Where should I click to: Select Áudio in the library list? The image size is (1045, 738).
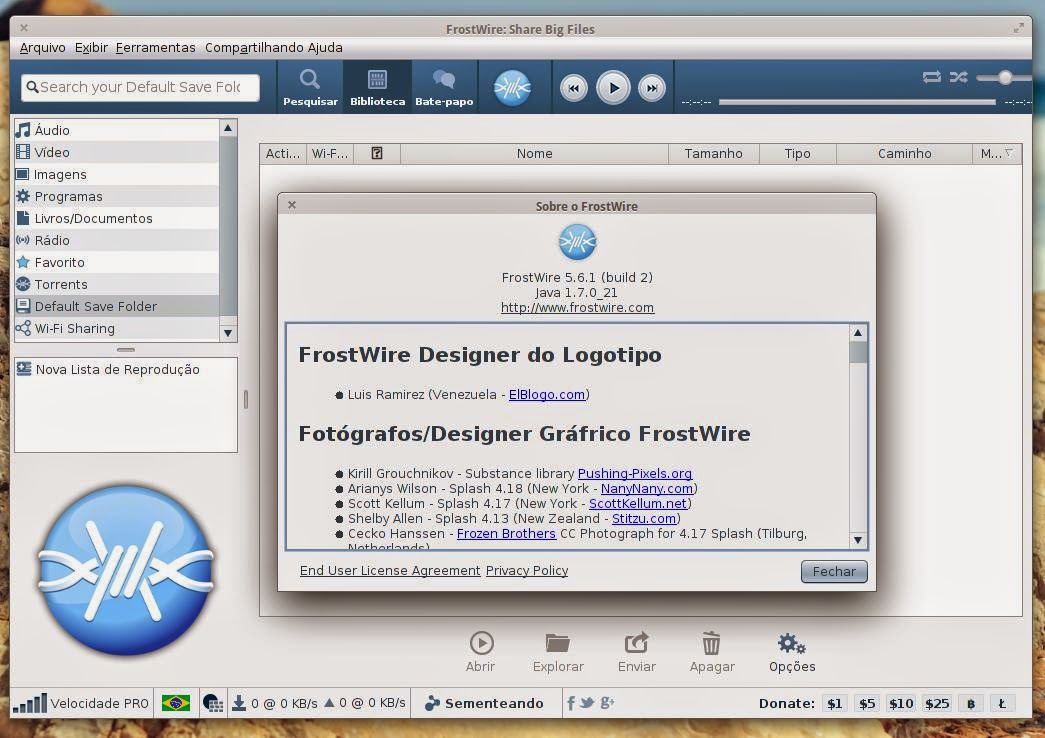[x=117, y=130]
